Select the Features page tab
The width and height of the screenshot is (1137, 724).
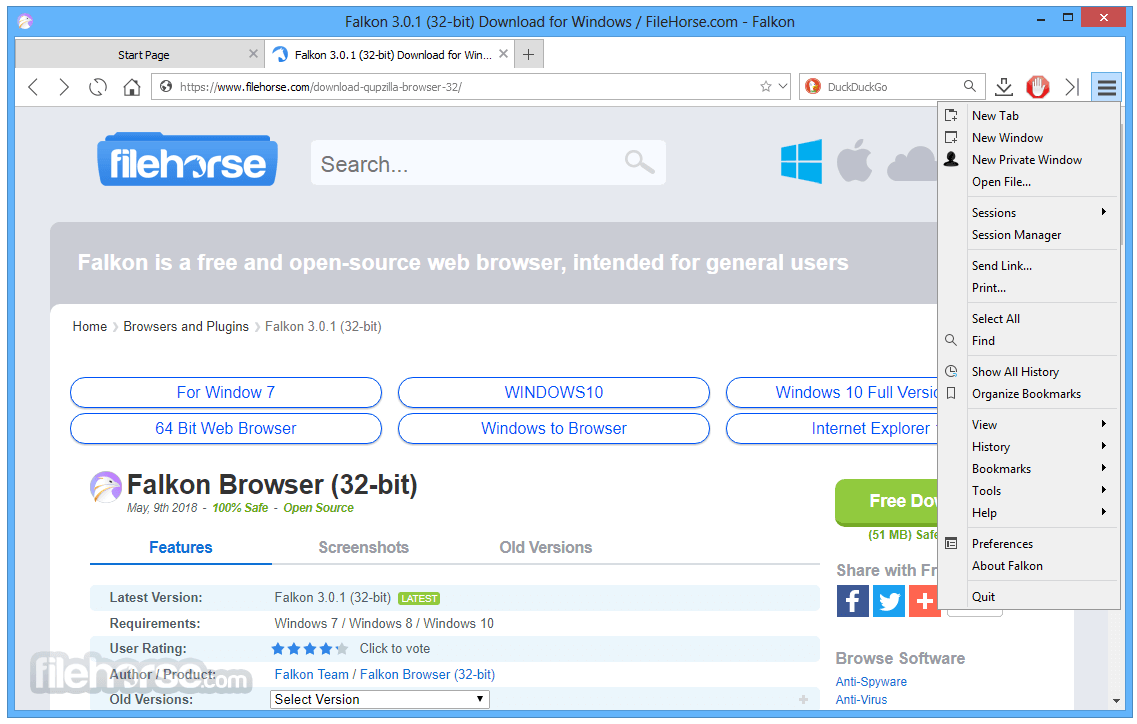point(181,548)
